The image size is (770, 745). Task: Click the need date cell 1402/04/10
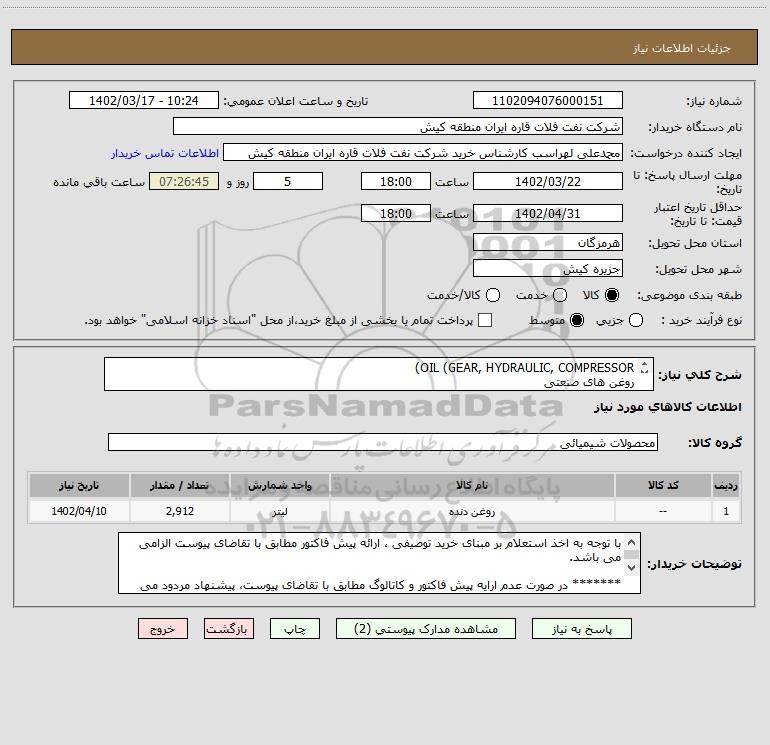(x=79, y=511)
